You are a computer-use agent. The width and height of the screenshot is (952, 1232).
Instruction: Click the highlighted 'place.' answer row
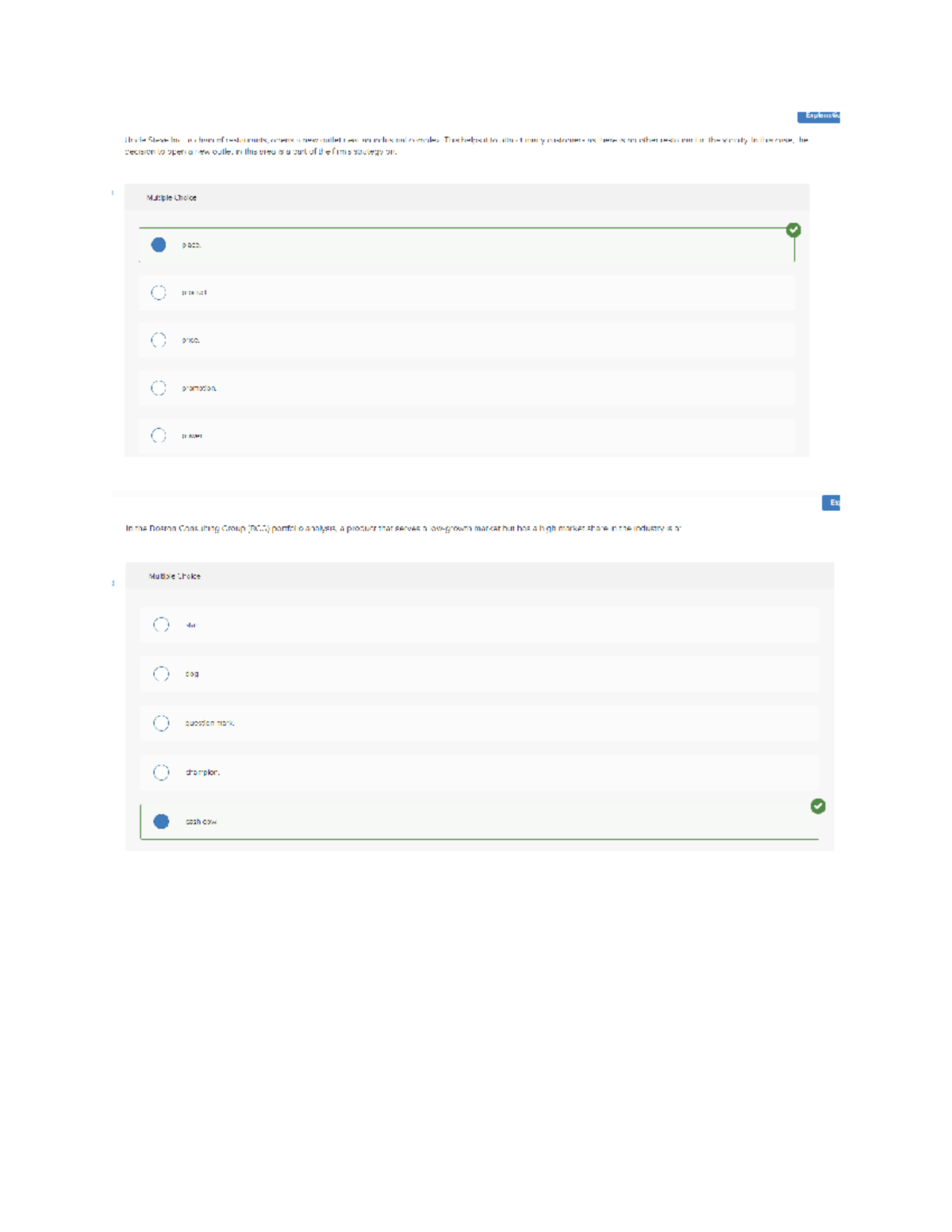(468, 244)
